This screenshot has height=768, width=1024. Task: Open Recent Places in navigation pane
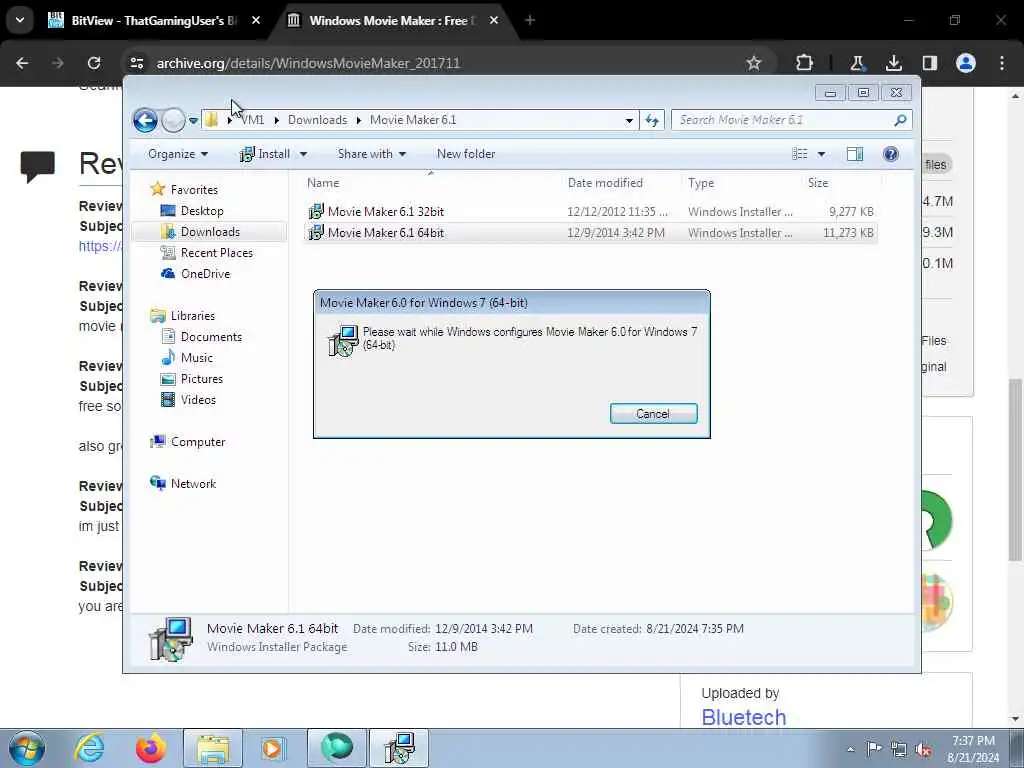pos(206,253)
